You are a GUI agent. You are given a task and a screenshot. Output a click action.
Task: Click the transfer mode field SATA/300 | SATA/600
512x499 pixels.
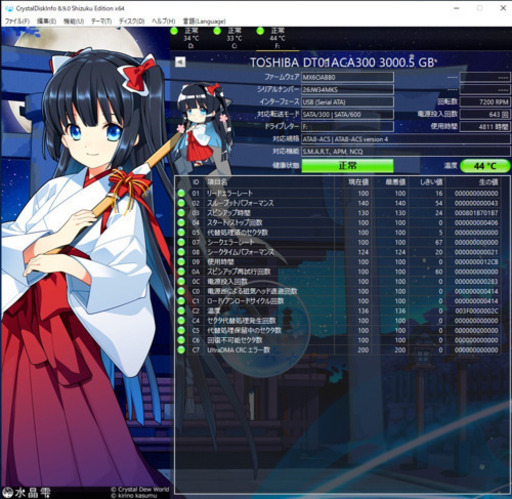(347, 114)
